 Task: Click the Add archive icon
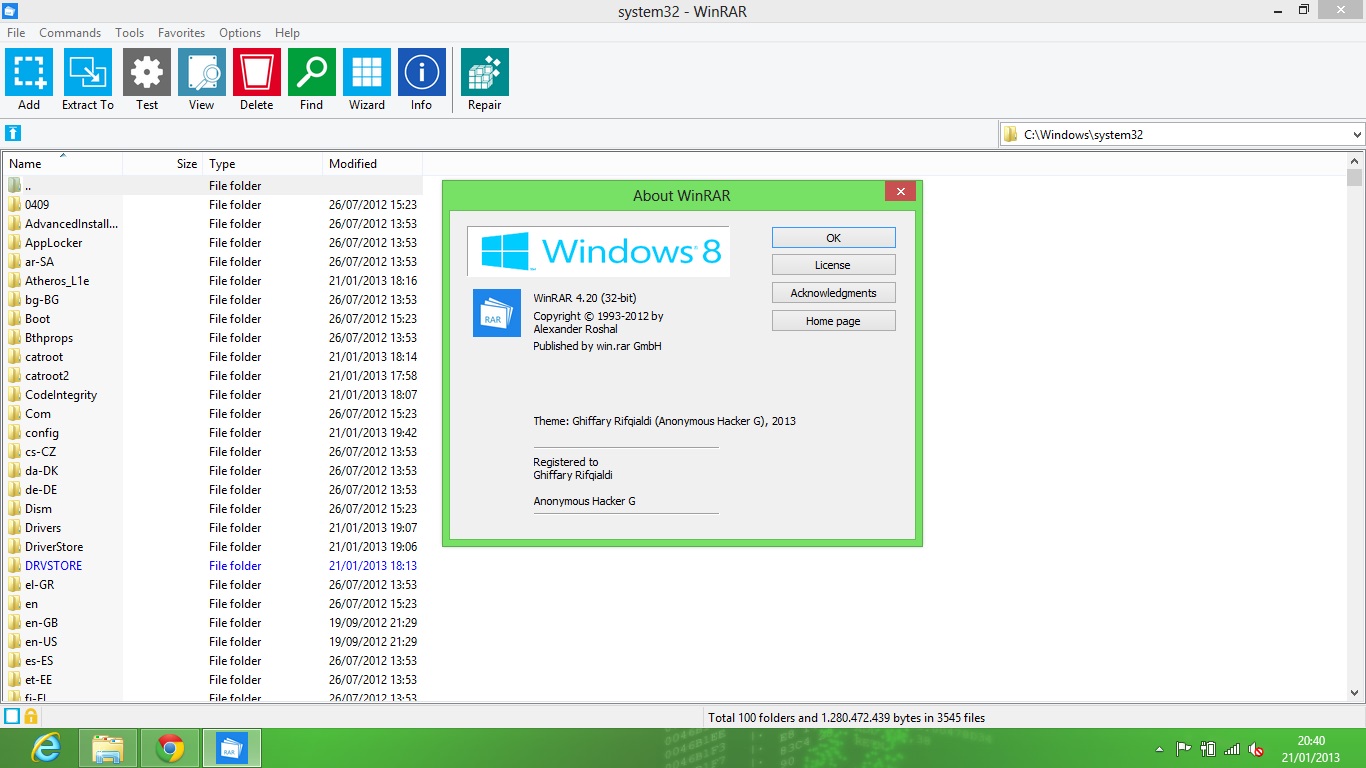[x=28, y=70]
